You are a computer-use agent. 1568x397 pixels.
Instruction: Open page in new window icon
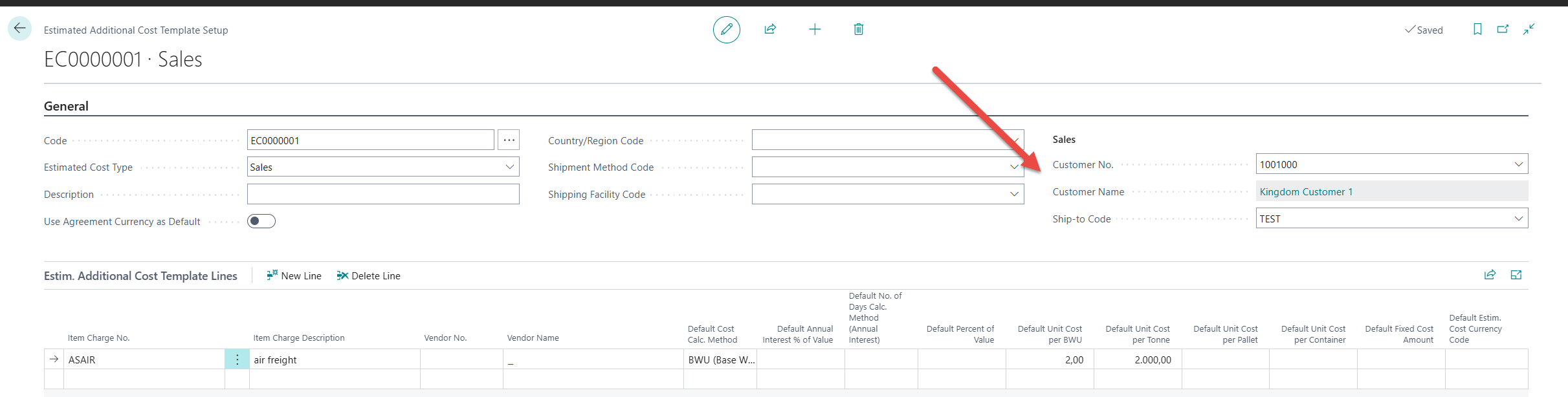tap(1503, 30)
